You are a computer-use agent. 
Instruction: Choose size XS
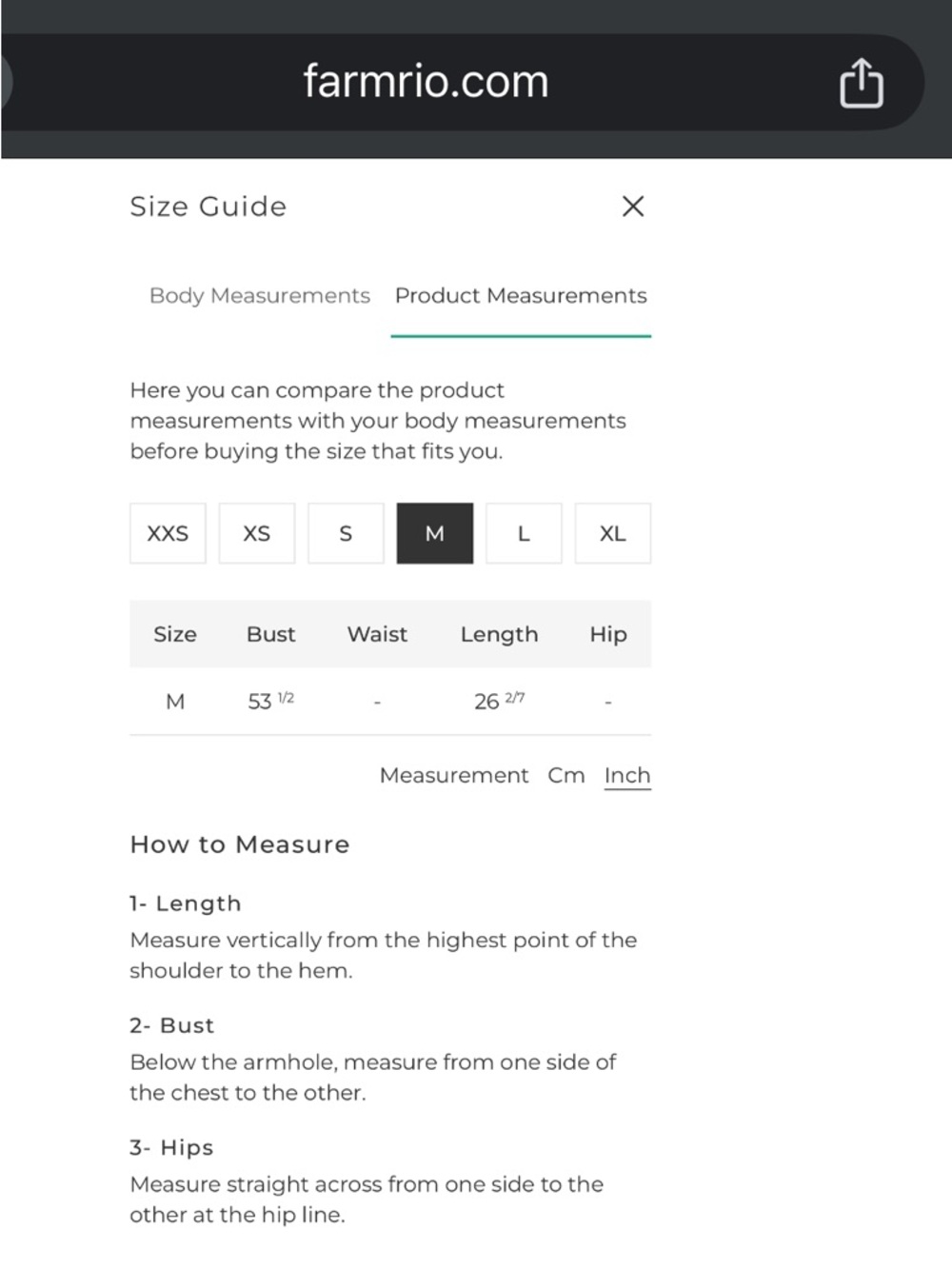[257, 533]
